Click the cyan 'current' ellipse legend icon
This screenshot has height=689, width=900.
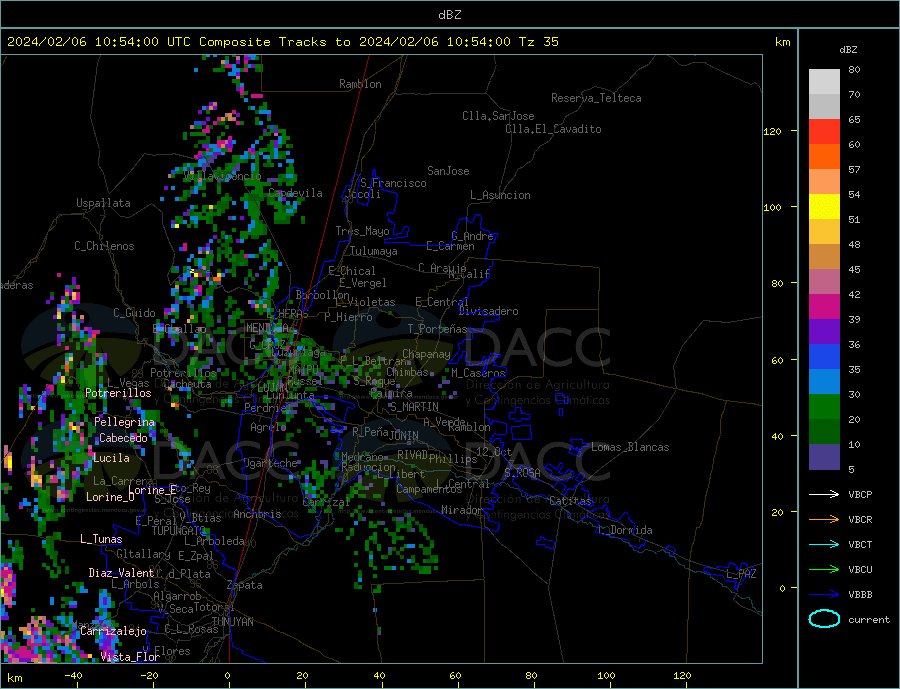824,619
